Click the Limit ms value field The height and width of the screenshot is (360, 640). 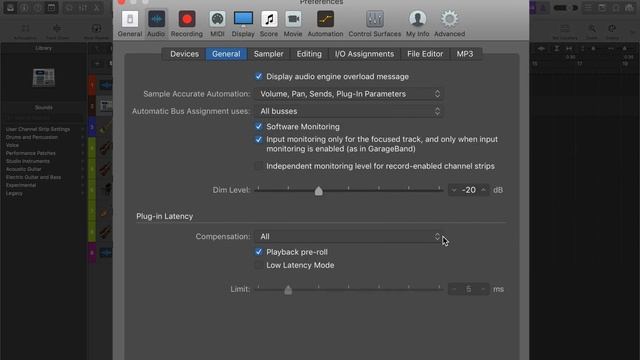[x=469, y=289]
